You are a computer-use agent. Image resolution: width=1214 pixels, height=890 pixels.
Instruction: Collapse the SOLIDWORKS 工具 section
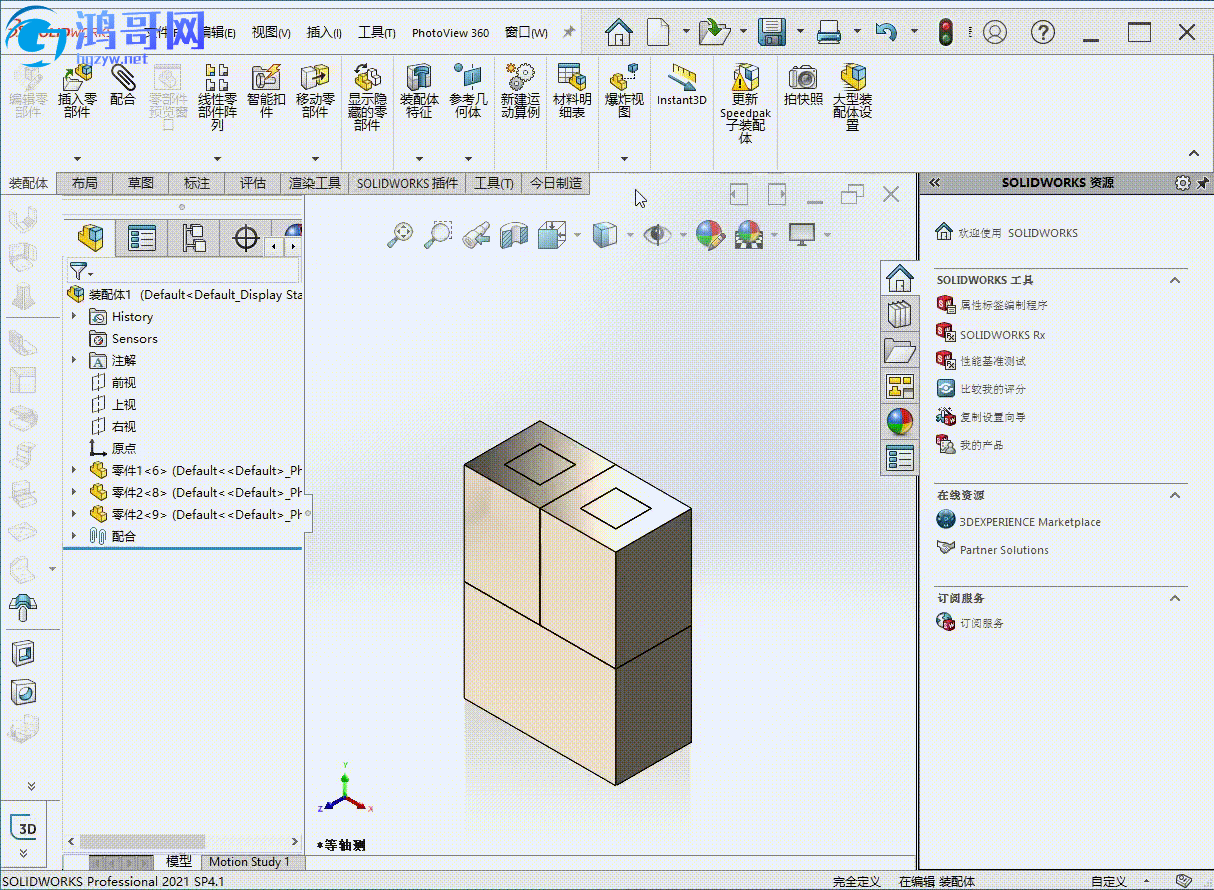[x=1175, y=280]
